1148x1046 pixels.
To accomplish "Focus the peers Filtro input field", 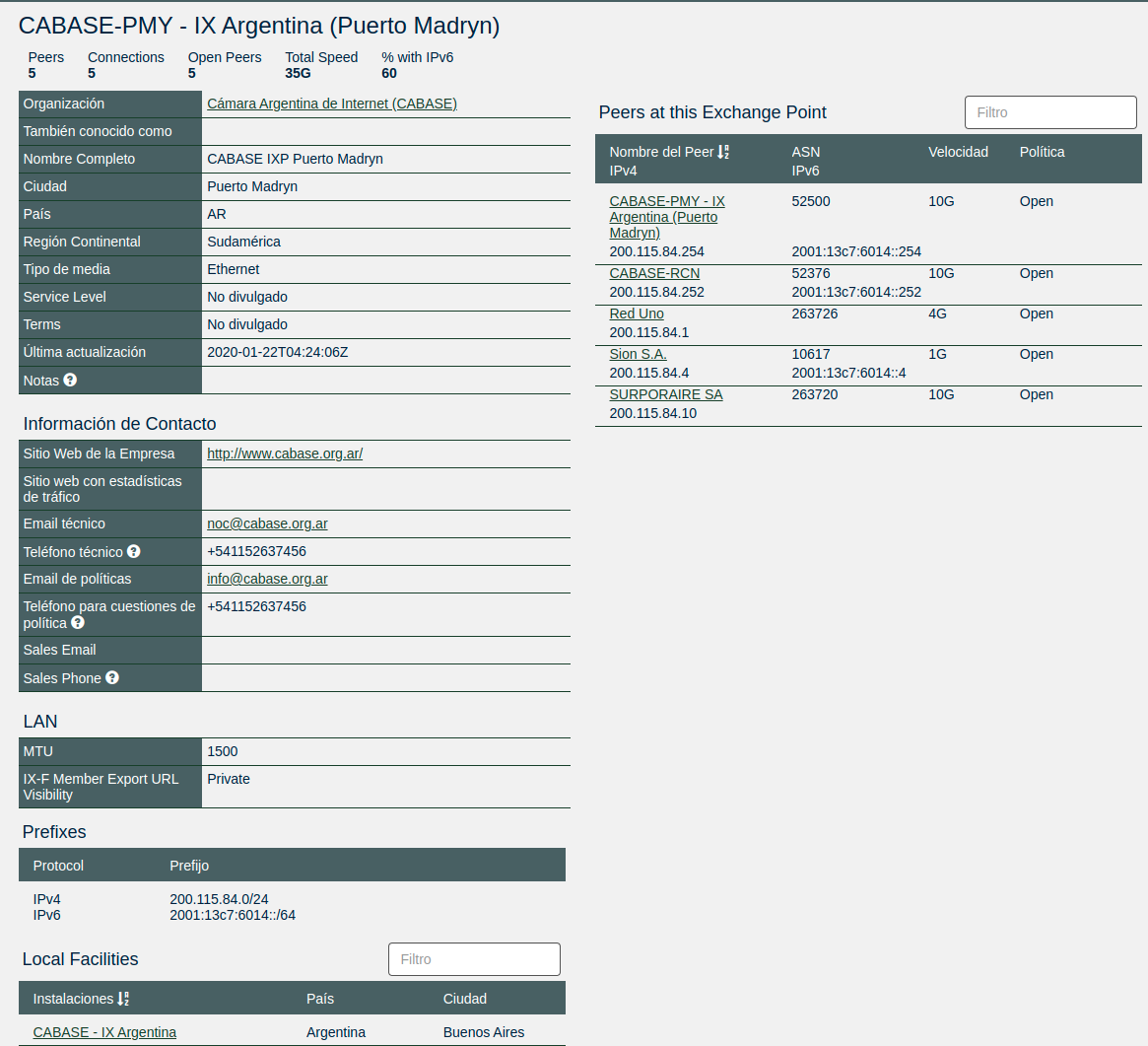I will click(1050, 112).
